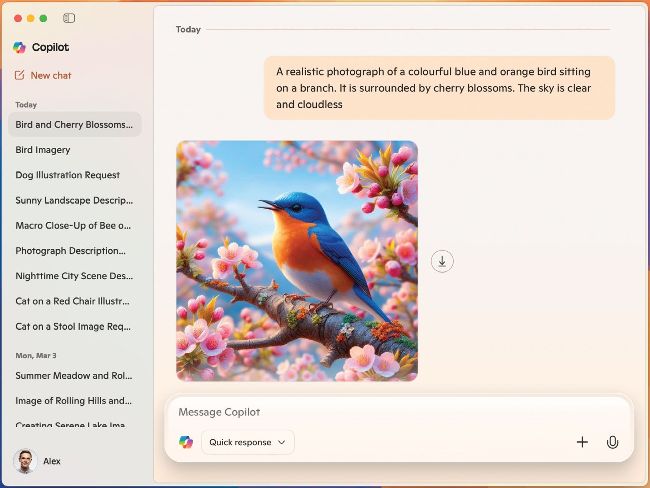The width and height of the screenshot is (650, 488).
Task: Download the generated bird image
Action: click(x=442, y=261)
